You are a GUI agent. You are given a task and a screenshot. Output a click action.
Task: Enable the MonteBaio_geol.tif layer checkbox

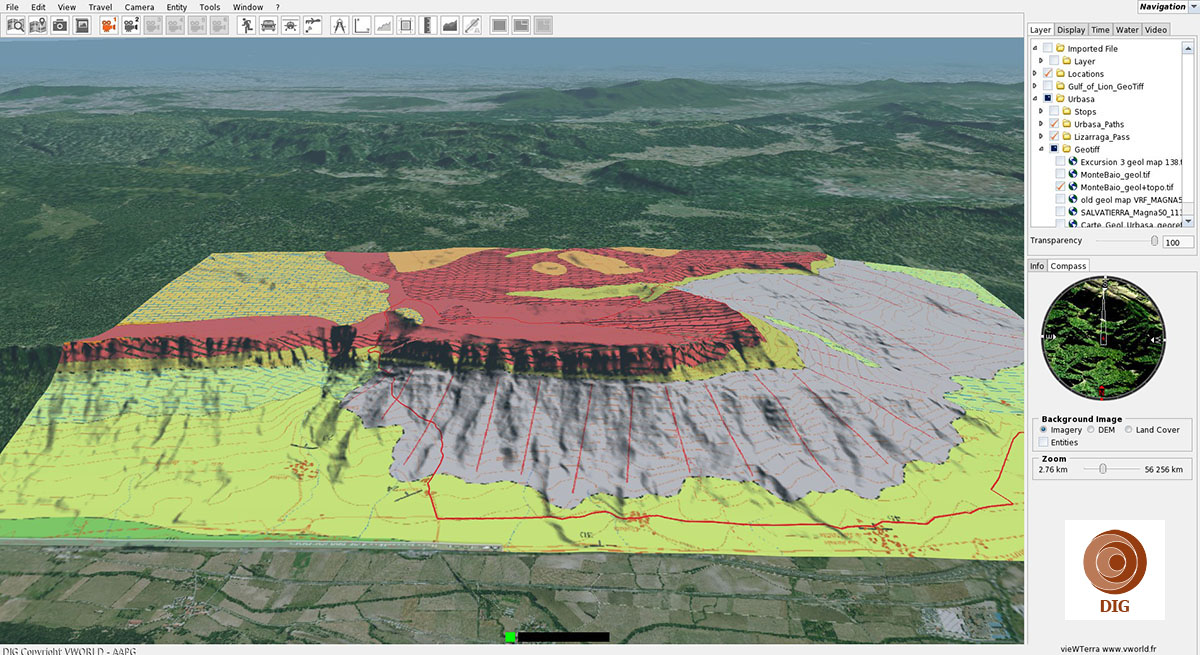point(1060,174)
